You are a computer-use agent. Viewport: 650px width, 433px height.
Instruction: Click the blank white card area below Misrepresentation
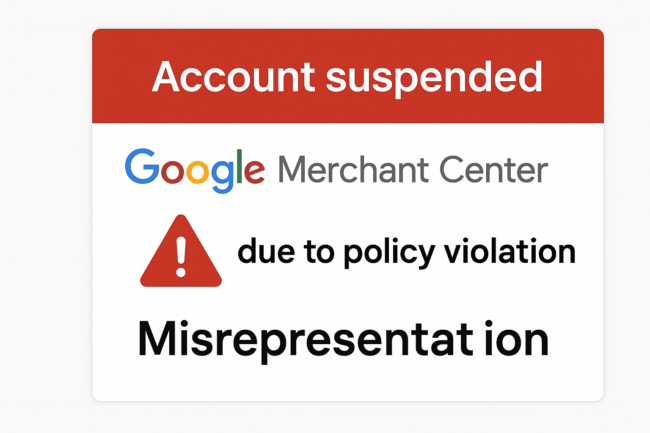pos(348,382)
